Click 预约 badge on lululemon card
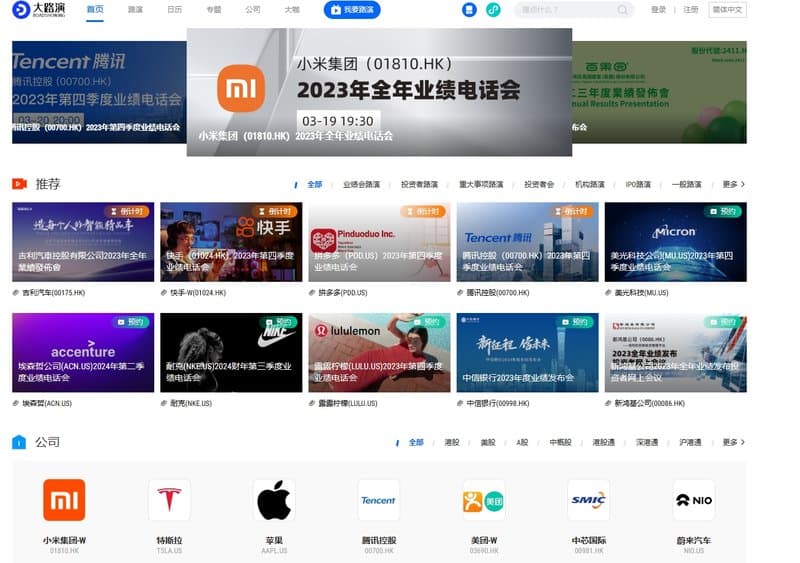Viewport: 800px width, 563px height. click(427, 322)
